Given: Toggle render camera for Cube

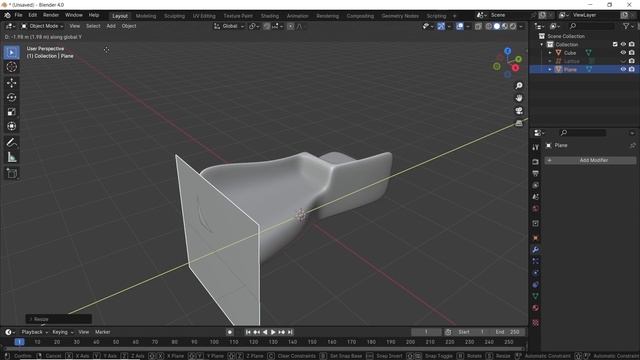Looking at the screenshot, I should [632, 53].
